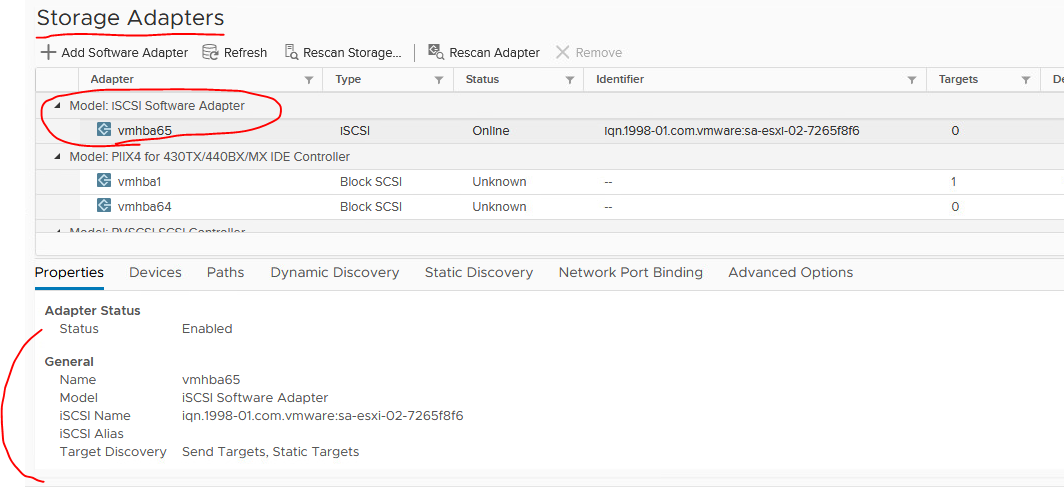The height and width of the screenshot is (487, 1064).
Task: Click the Add Software Adapter button label
Action: pos(125,52)
